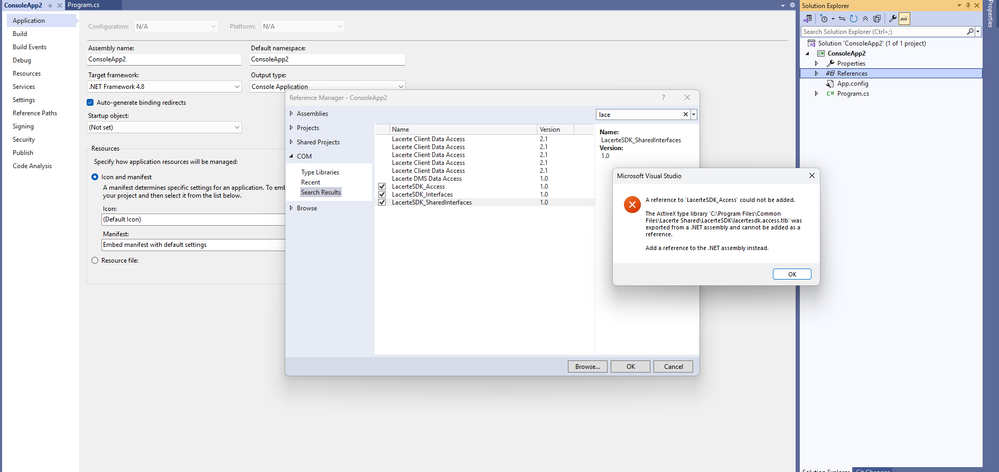
Task: Uncheck the LacerteSDK_Access checkbox
Action: (x=382, y=187)
